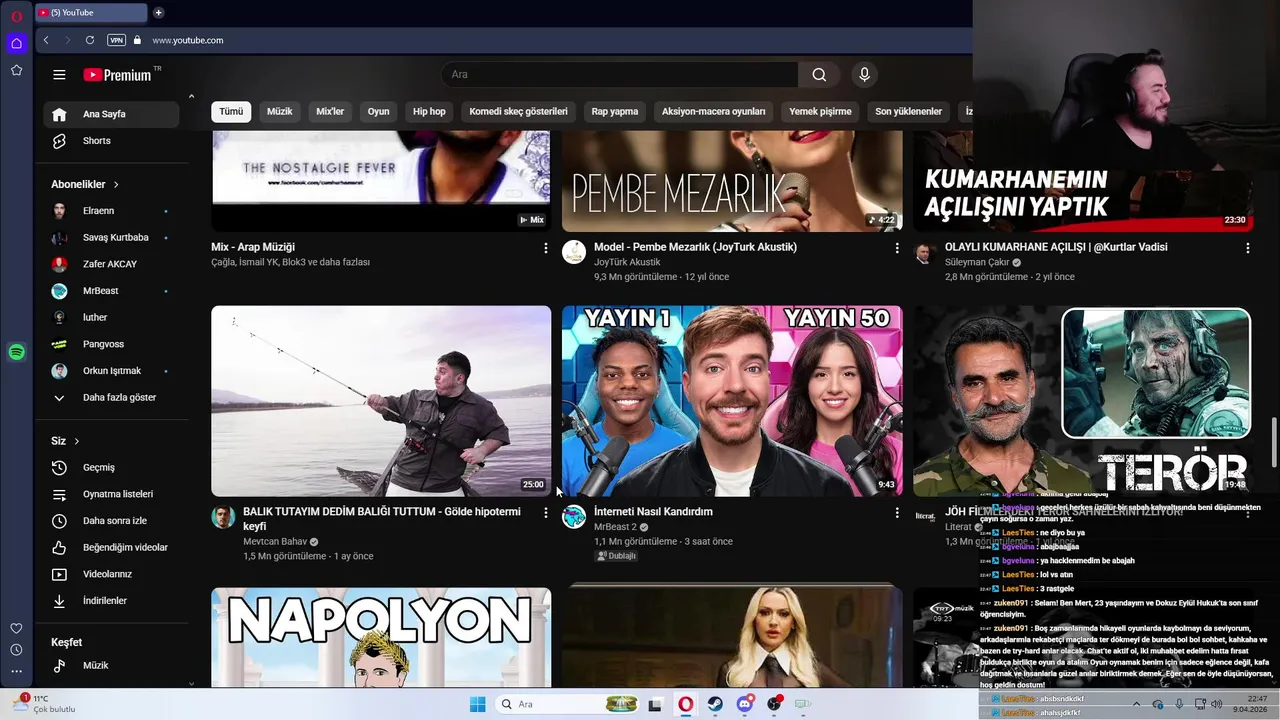Click the Opera menu logo
Viewport: 1280px width, 720px height.
(x=16, y=16)
